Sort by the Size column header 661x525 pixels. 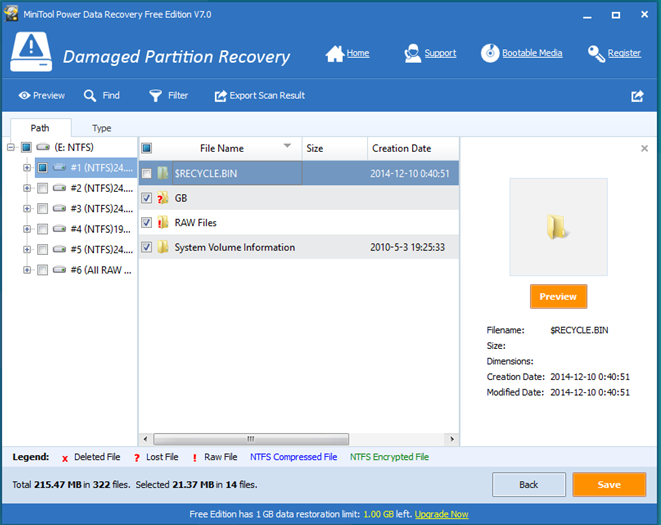click(335, 148)
